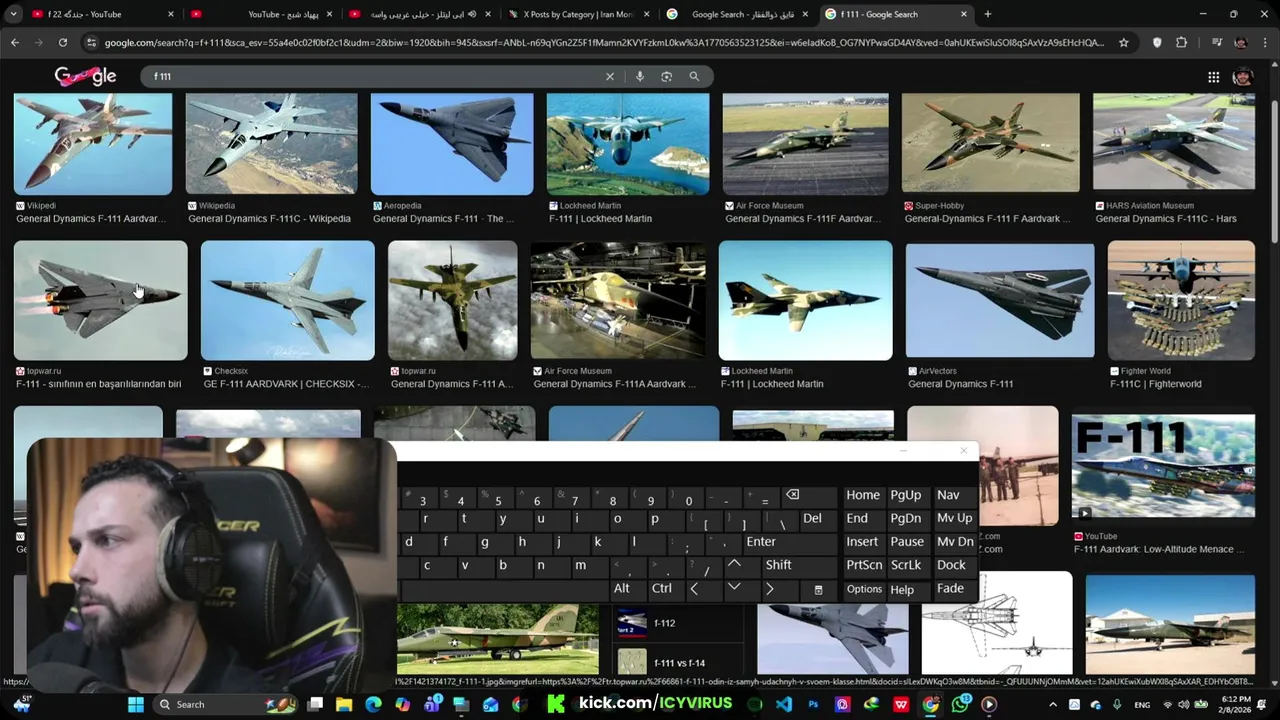
Task: Switch to first YouTube tab 'f 22'
Action: tap(103, 14)
